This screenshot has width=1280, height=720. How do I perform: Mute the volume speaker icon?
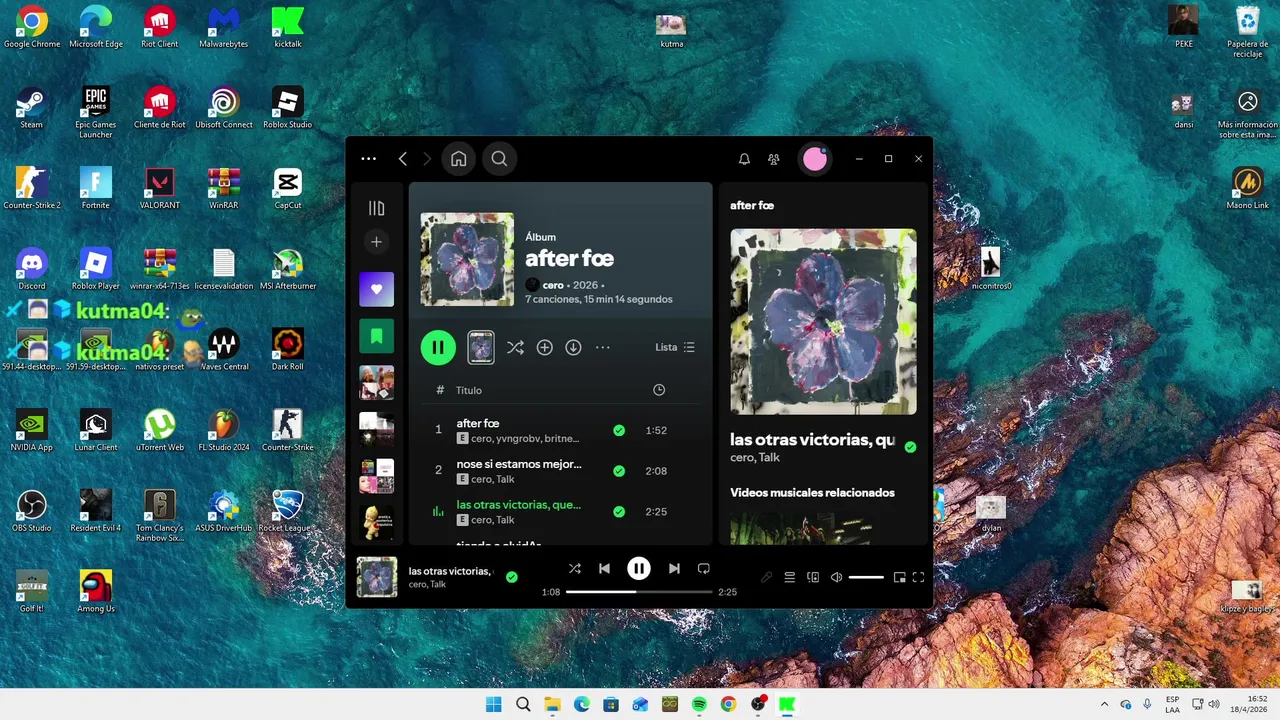point(836,577)
